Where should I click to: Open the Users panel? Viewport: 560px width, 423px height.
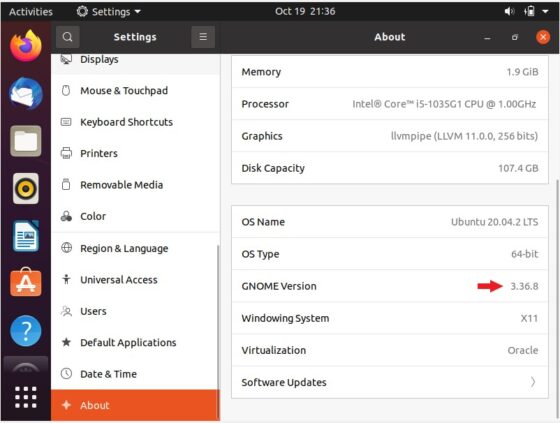135,311
